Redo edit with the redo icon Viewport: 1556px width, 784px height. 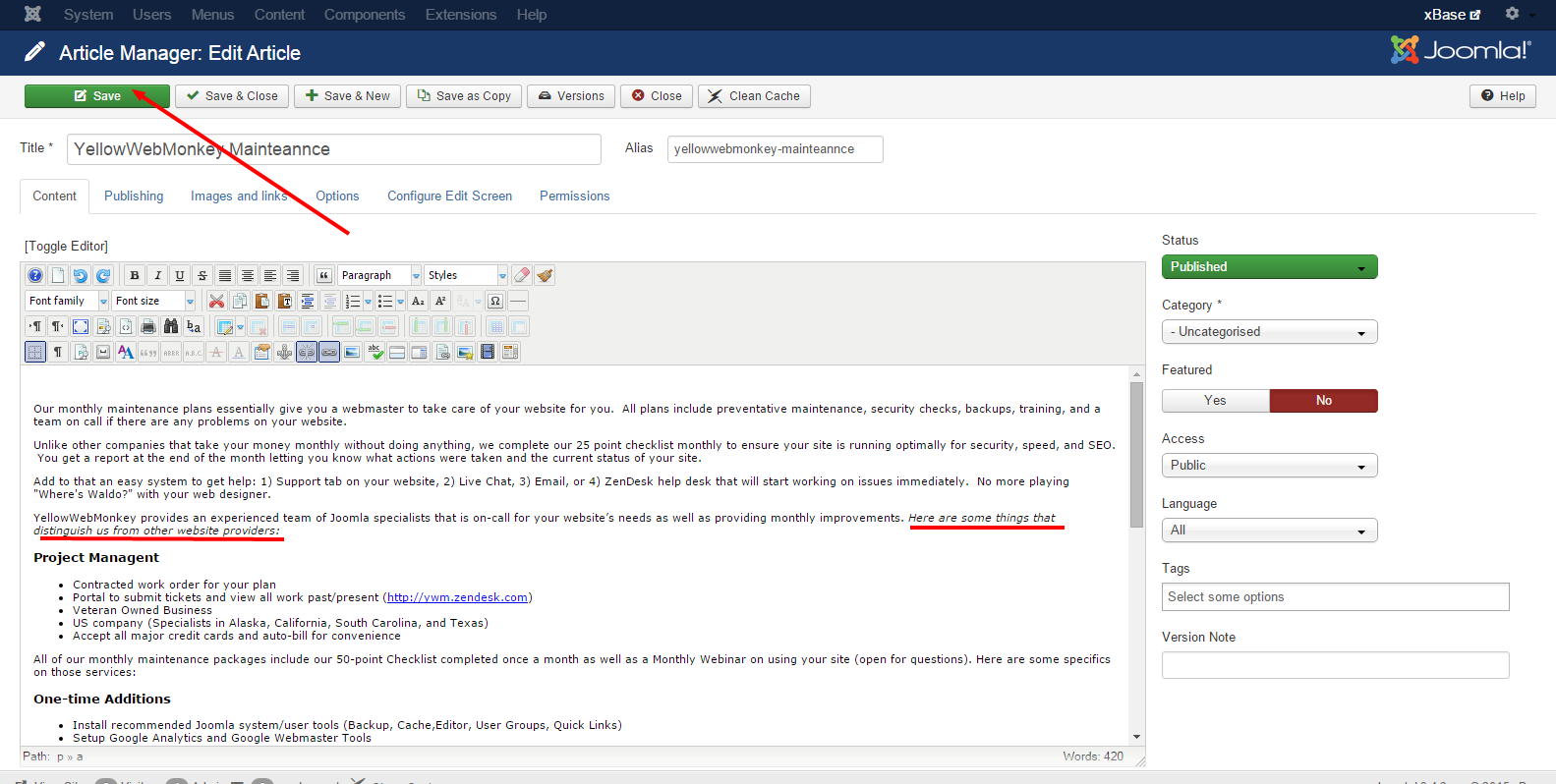(x=103, y=275)
